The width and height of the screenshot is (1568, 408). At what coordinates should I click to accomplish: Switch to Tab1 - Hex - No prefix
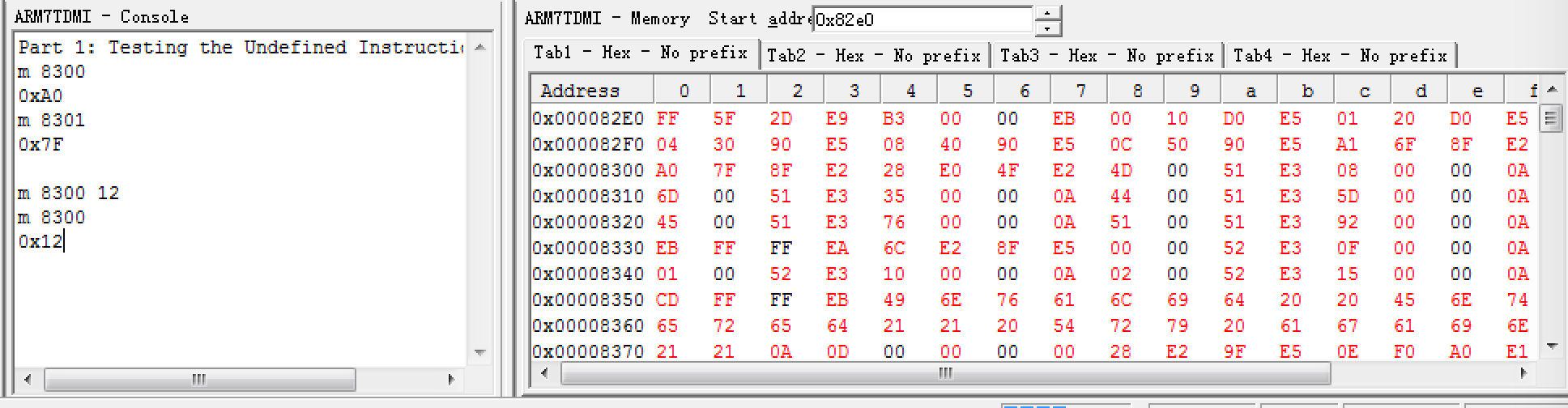641,53
